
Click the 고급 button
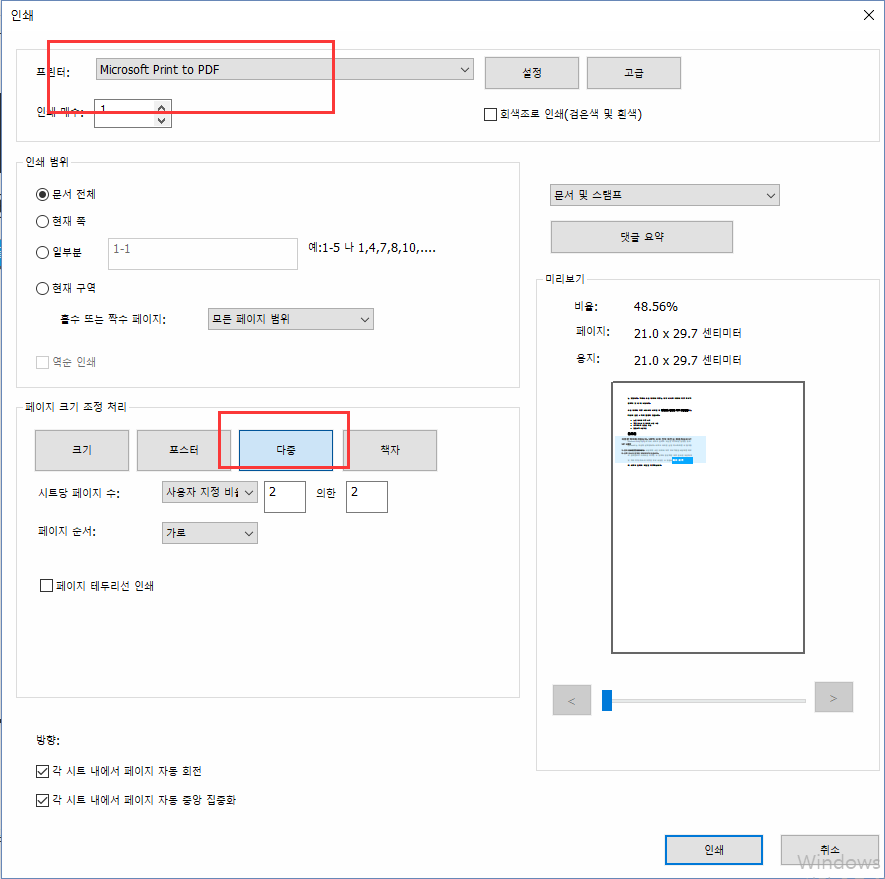pos(633,73)
